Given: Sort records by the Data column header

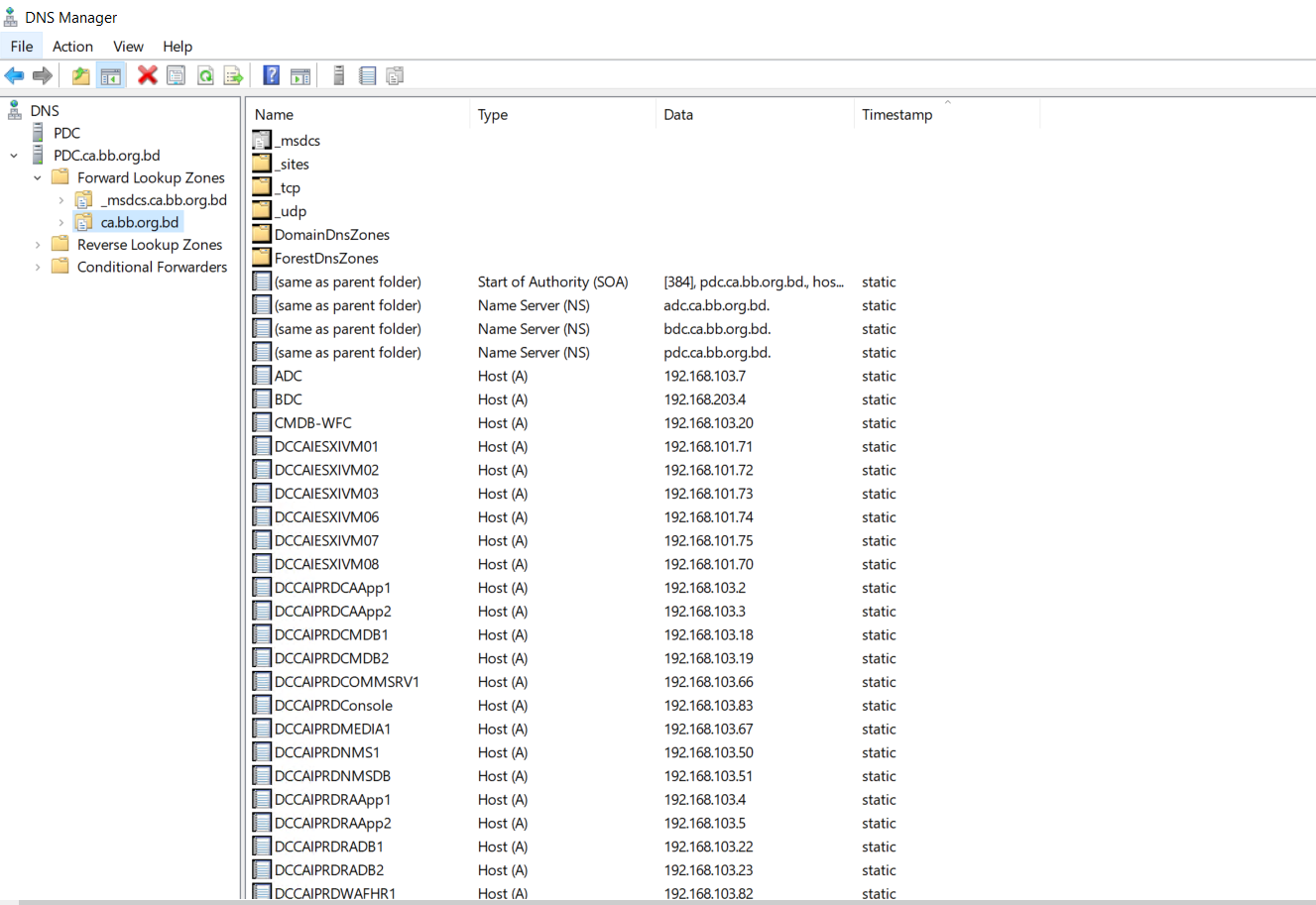Looking at the screenshot, I should (x=678, y=115).
